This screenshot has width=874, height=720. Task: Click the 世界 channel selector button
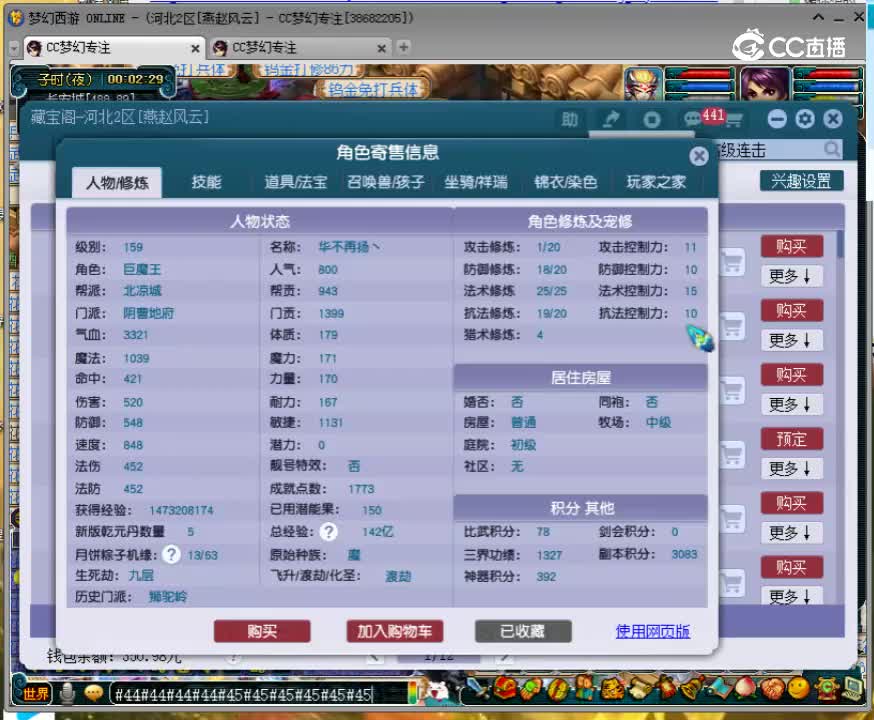coord(34,694)
